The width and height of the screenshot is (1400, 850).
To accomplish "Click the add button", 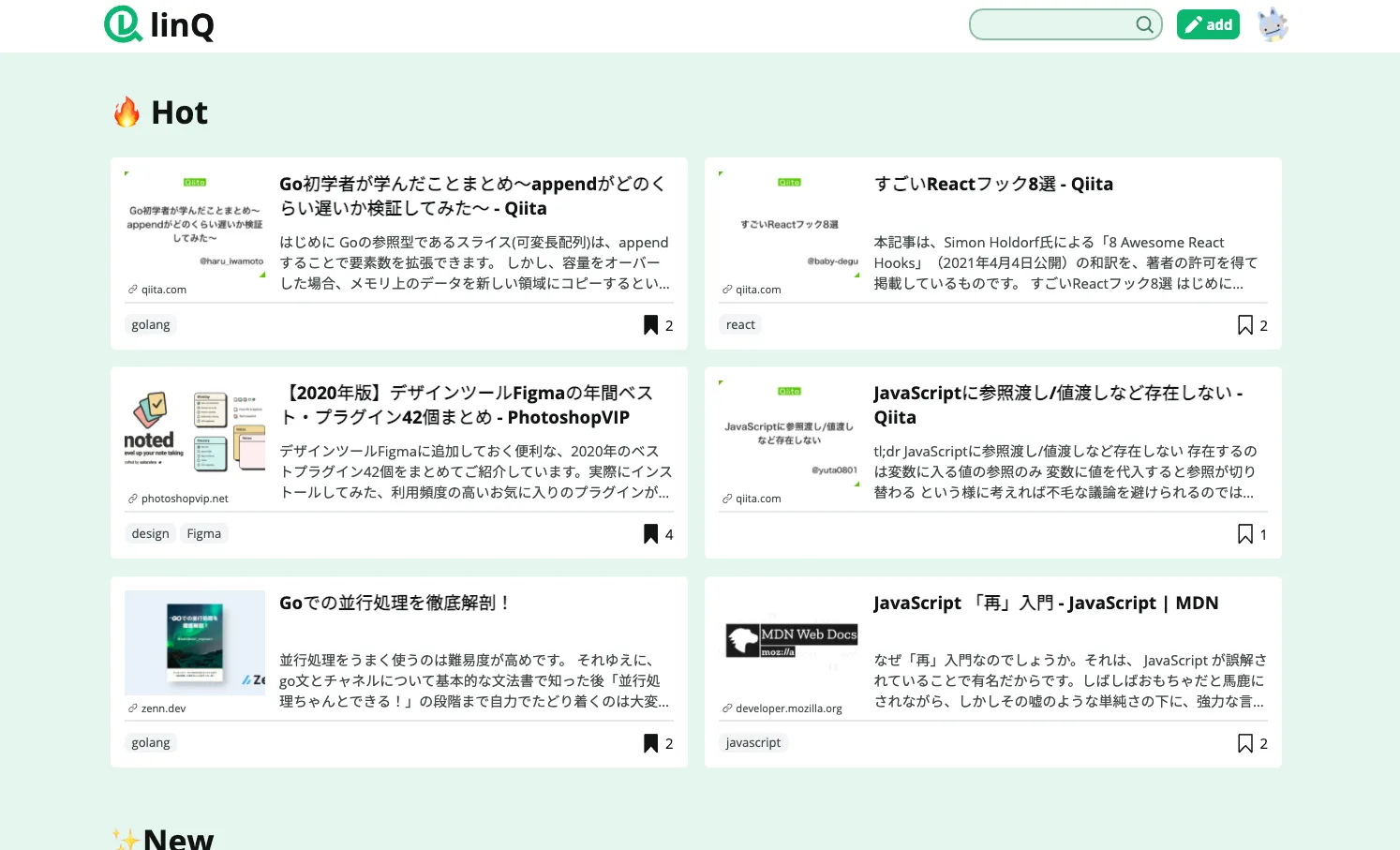I will coord(1208,24).
